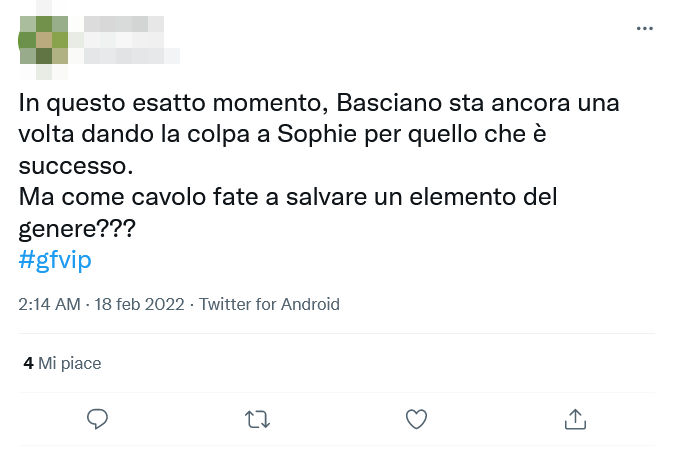Screen dimensions: 677x449
Task: Open the share icon for this tweet
Action: 575,419
